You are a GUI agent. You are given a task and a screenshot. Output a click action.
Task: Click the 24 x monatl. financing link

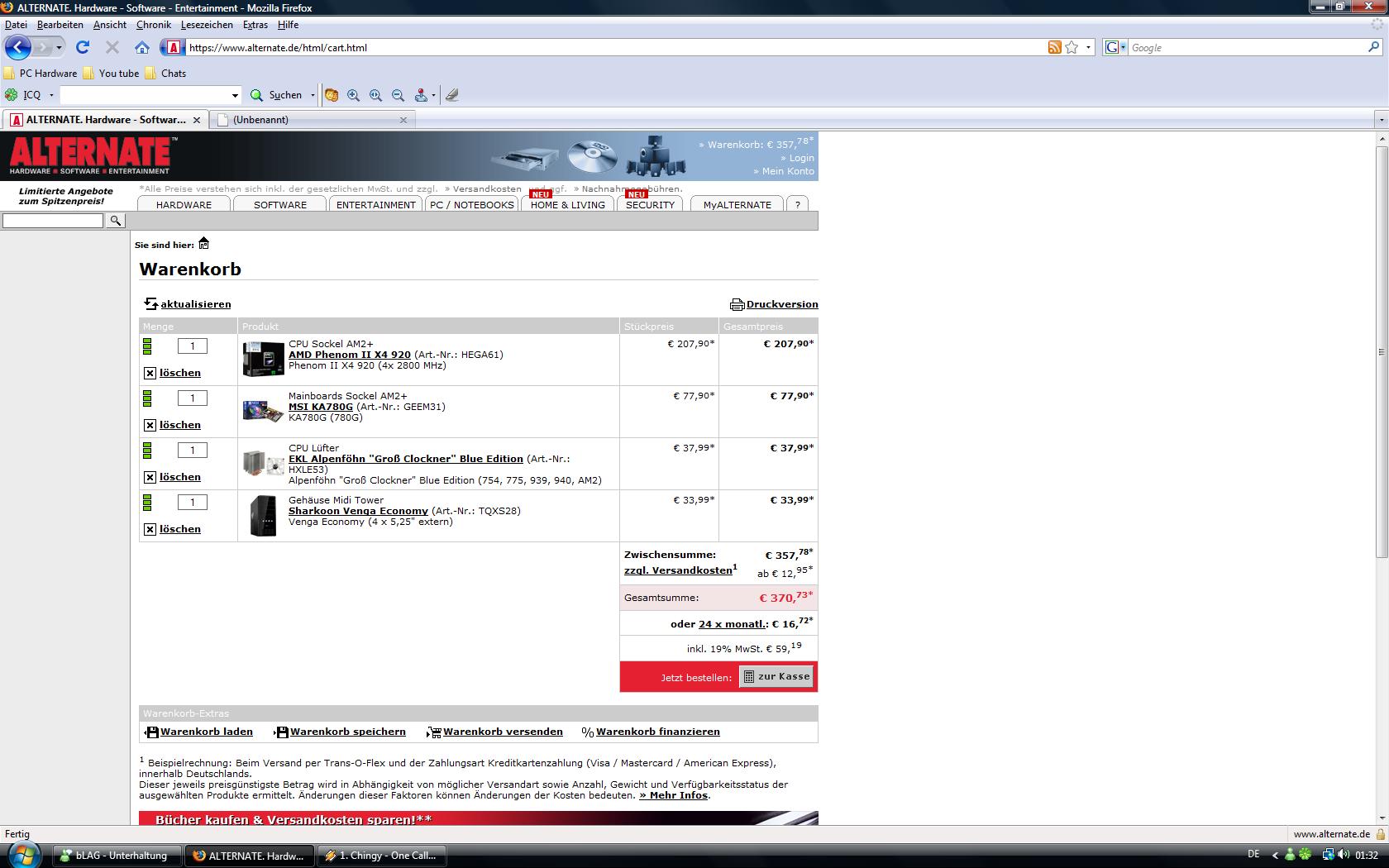click(733, 624)
